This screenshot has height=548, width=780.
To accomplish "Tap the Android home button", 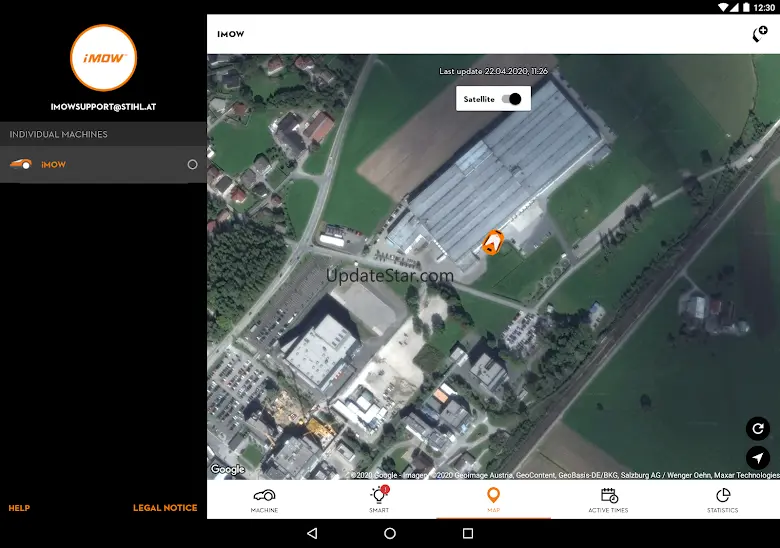I will point(390,534).
